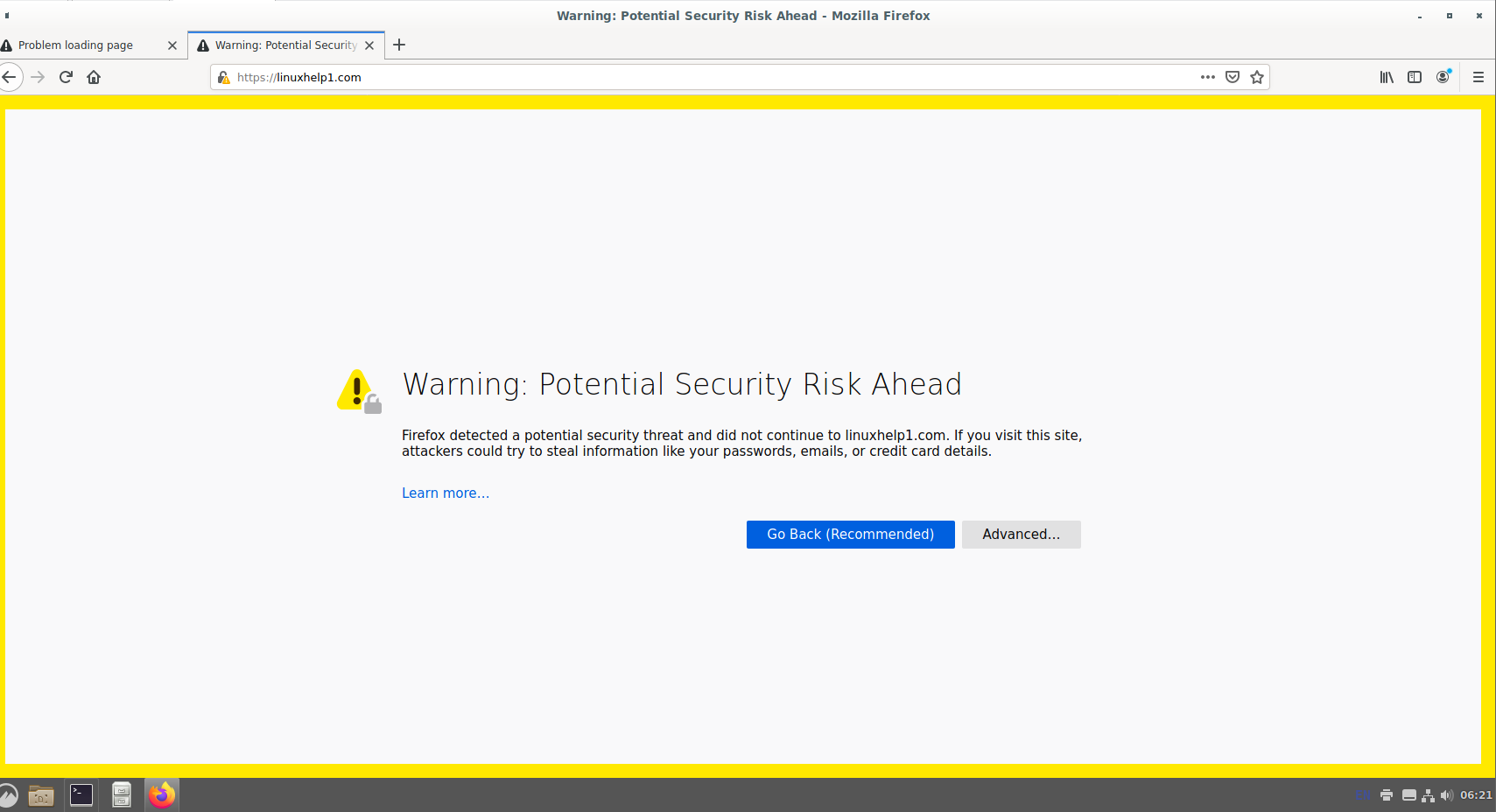Open page actions three-dot menu
This screenshot has height=812, width=1496.
[x=1208, y=77]
